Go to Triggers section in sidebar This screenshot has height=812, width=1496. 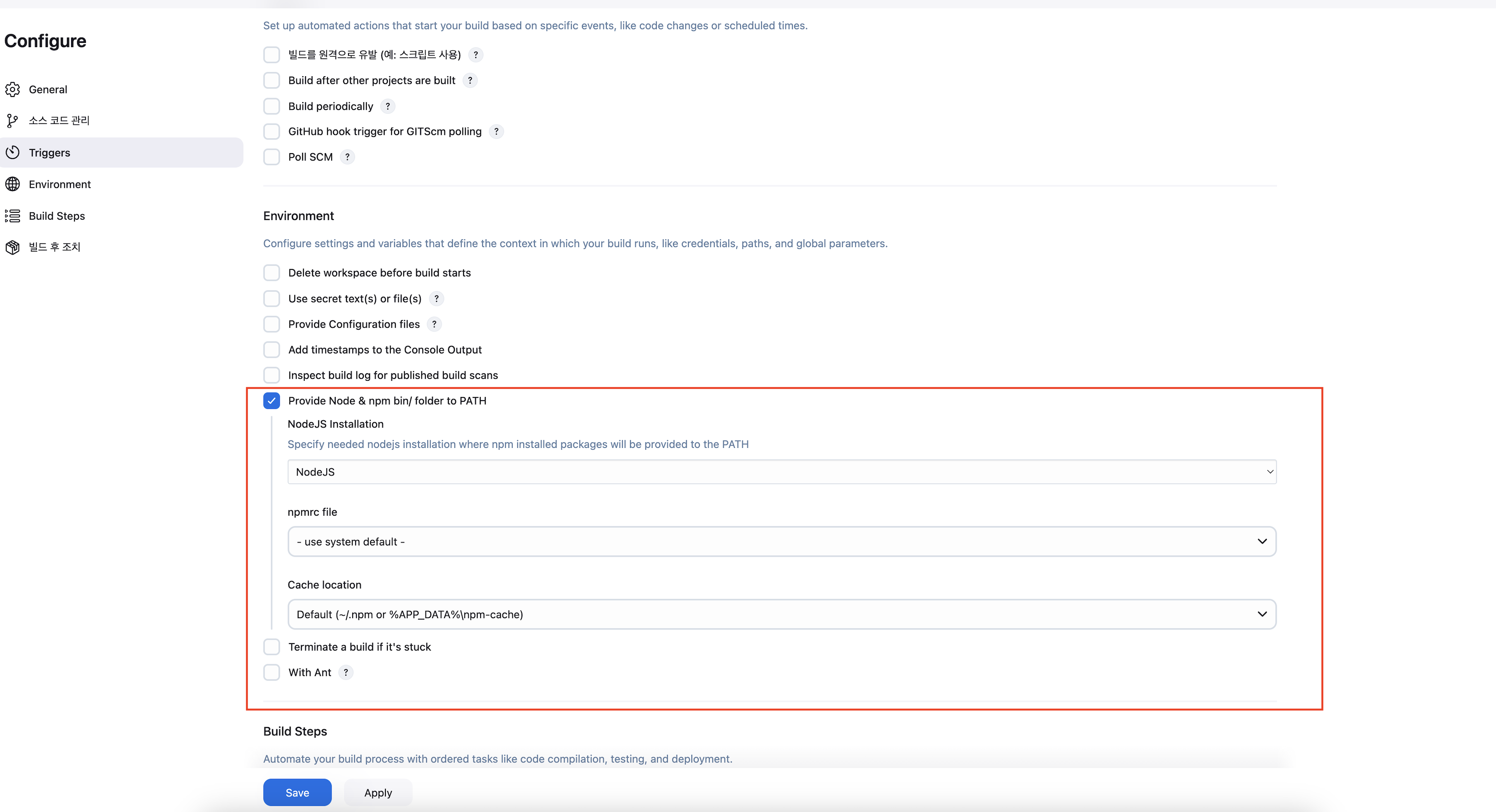pos(50,153)
